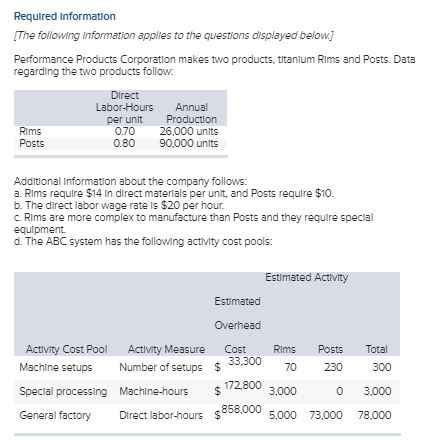Click the 0.70 labor-hours value for Rims

coord(125,131)
